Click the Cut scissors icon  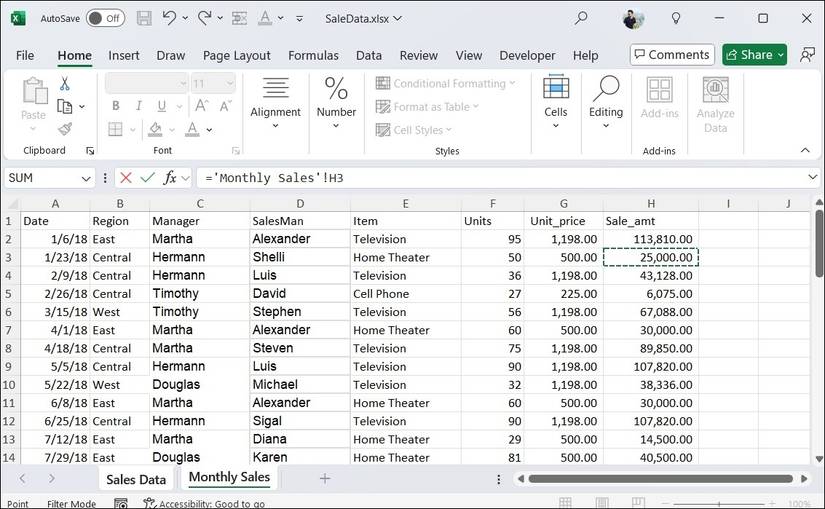pyautogui.click(x=65, y=84)
